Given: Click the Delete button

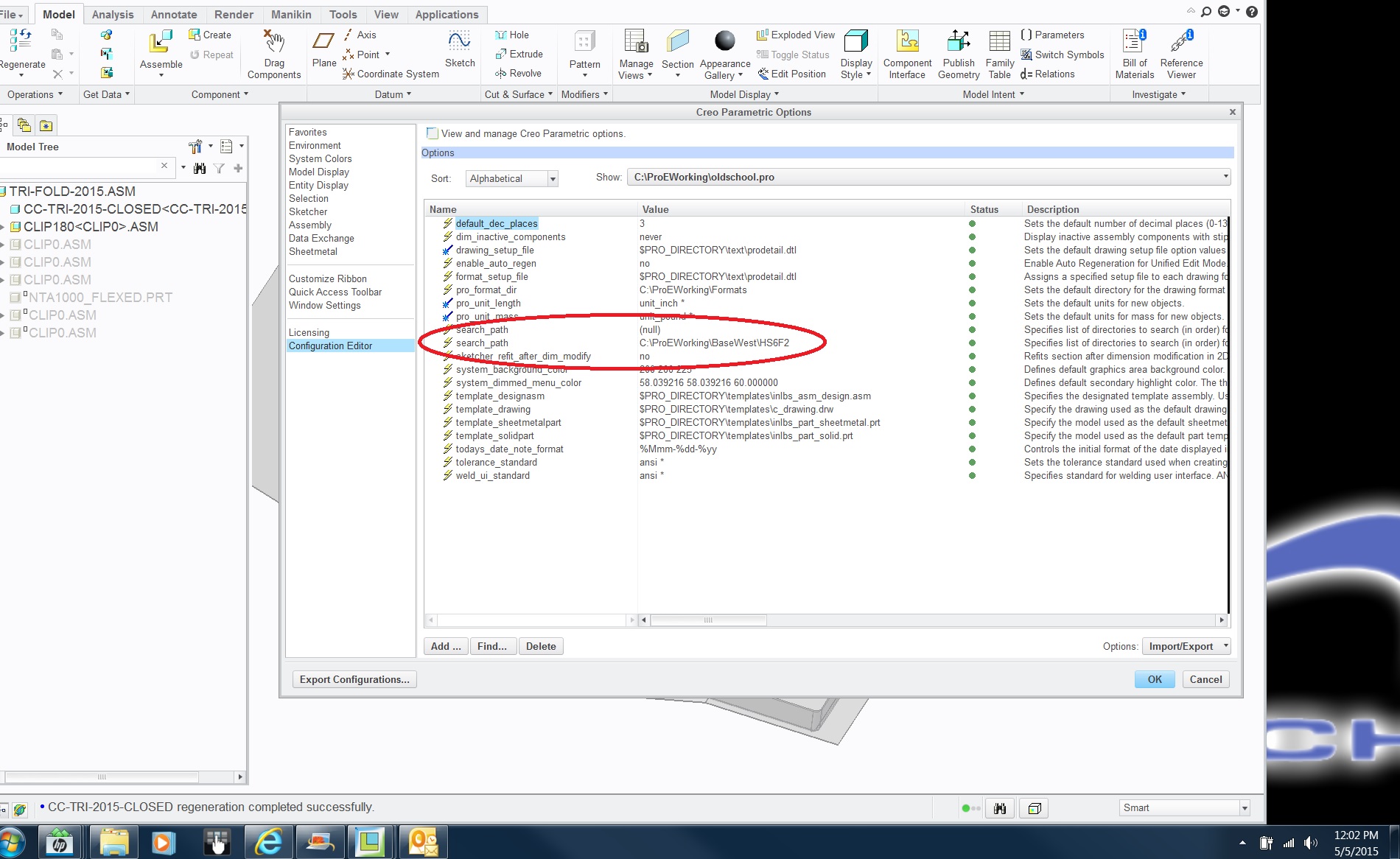Looking at the screenshot, I should click(x=541, y=646).
